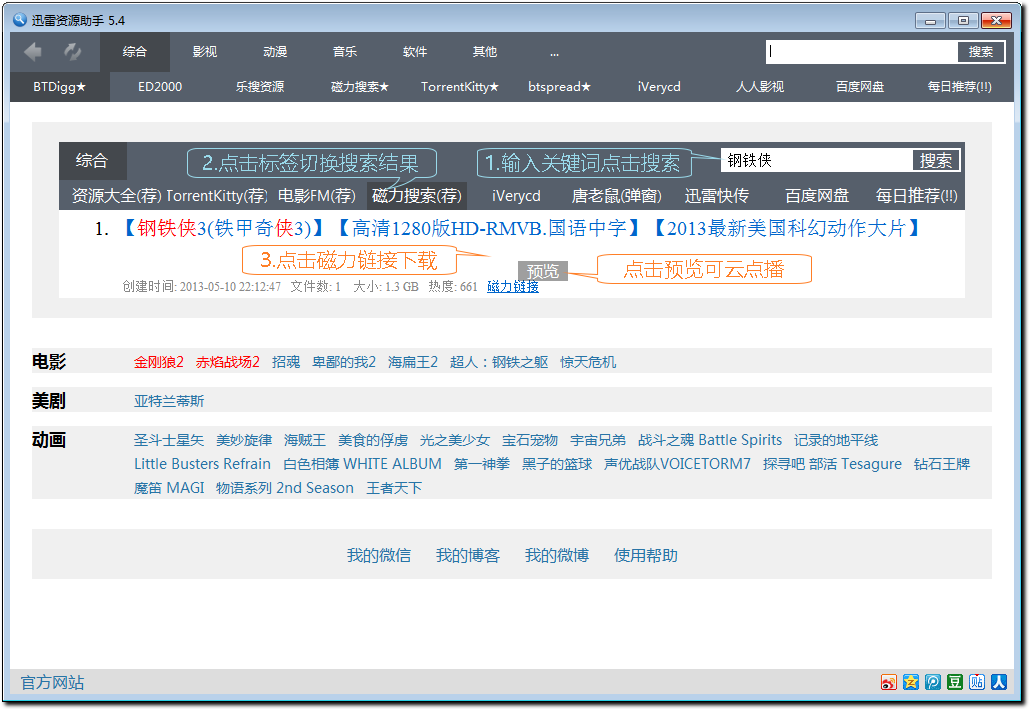Viewport: 1030px width, 709px height.
Task: Switch to the 影视 category tab
Action: coord(205,51)
